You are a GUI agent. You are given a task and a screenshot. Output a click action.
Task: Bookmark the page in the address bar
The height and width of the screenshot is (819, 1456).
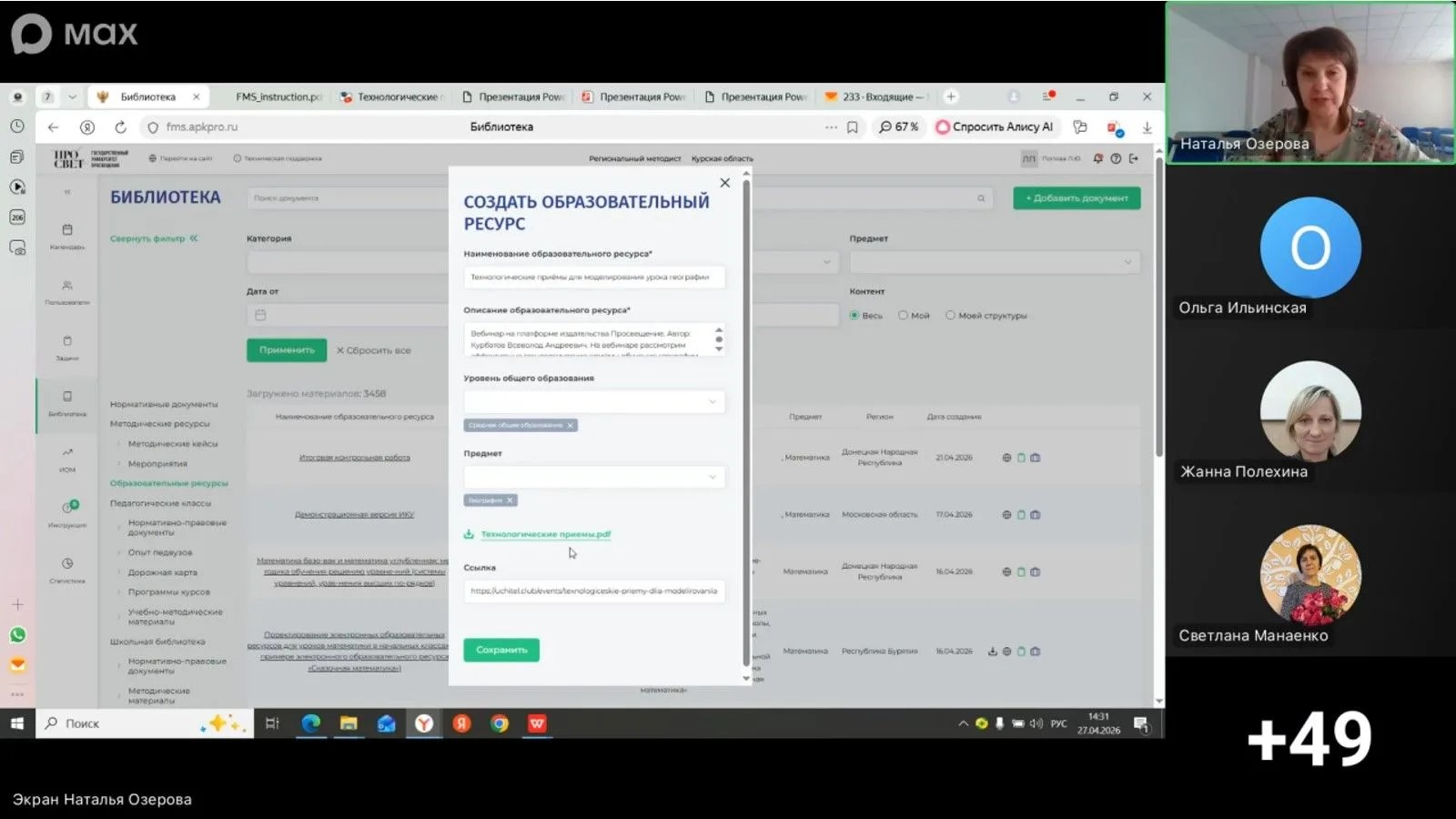click(853, 127)
